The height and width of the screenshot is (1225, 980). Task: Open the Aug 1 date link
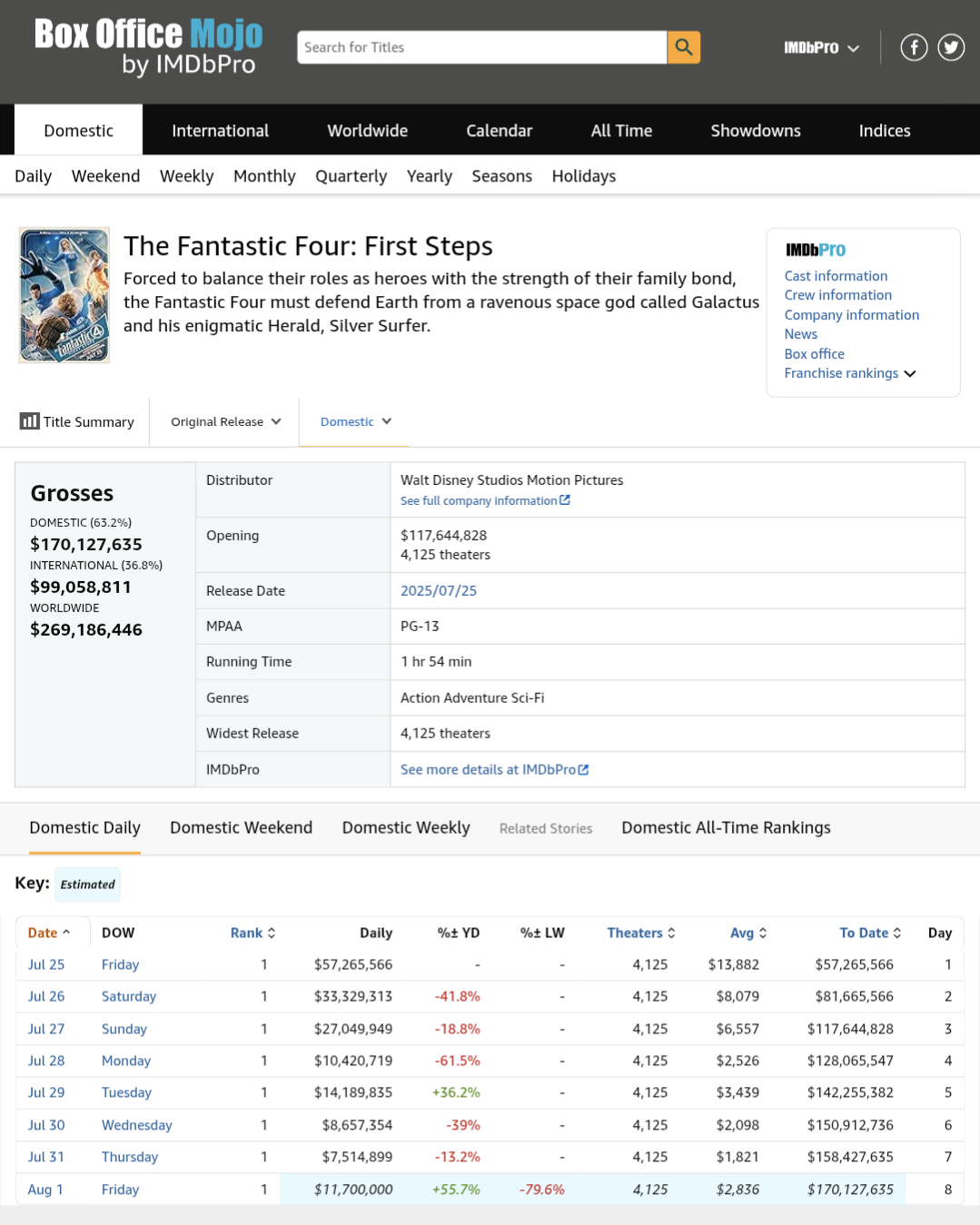45,1190
